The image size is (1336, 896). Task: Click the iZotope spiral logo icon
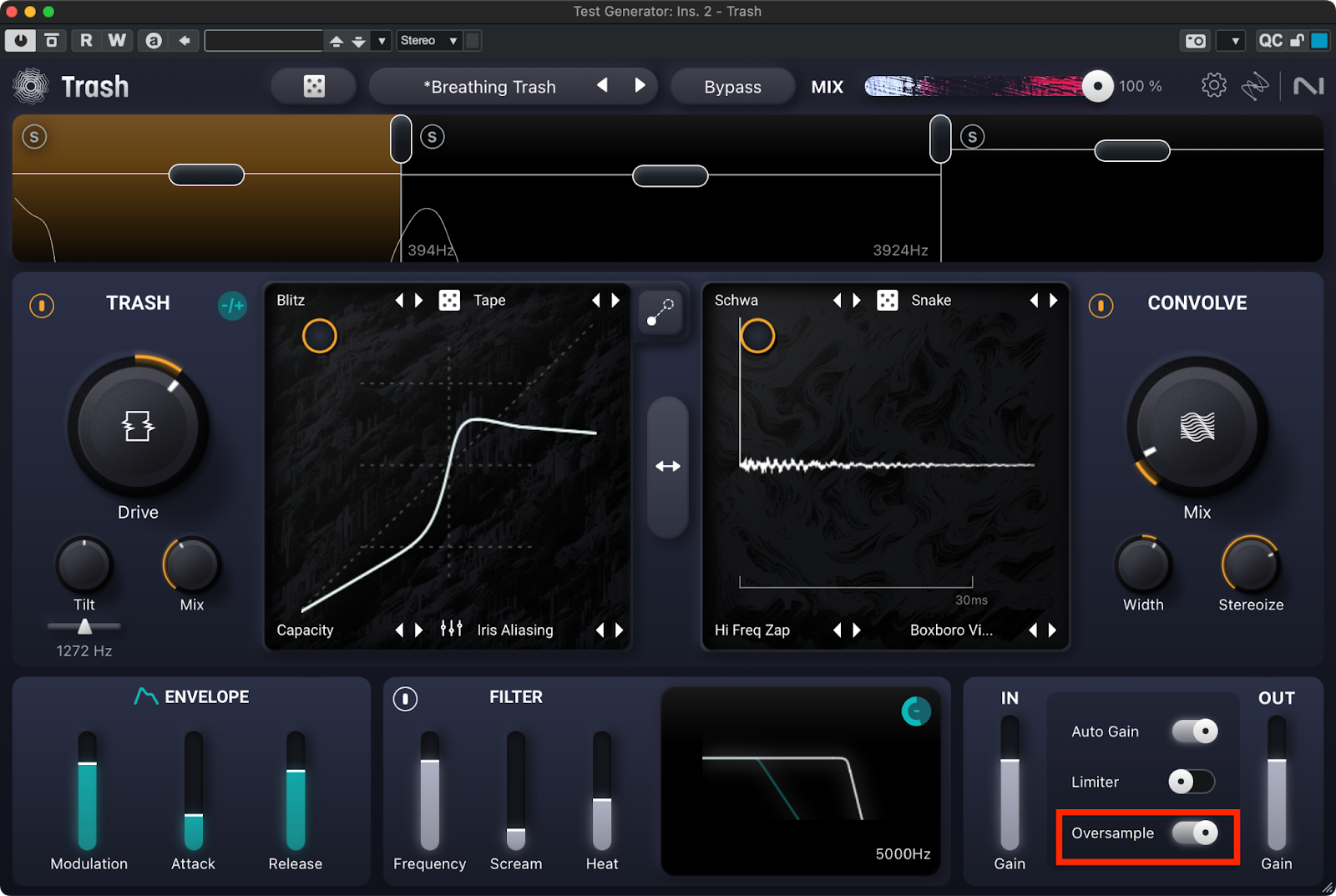[1254, 86]
